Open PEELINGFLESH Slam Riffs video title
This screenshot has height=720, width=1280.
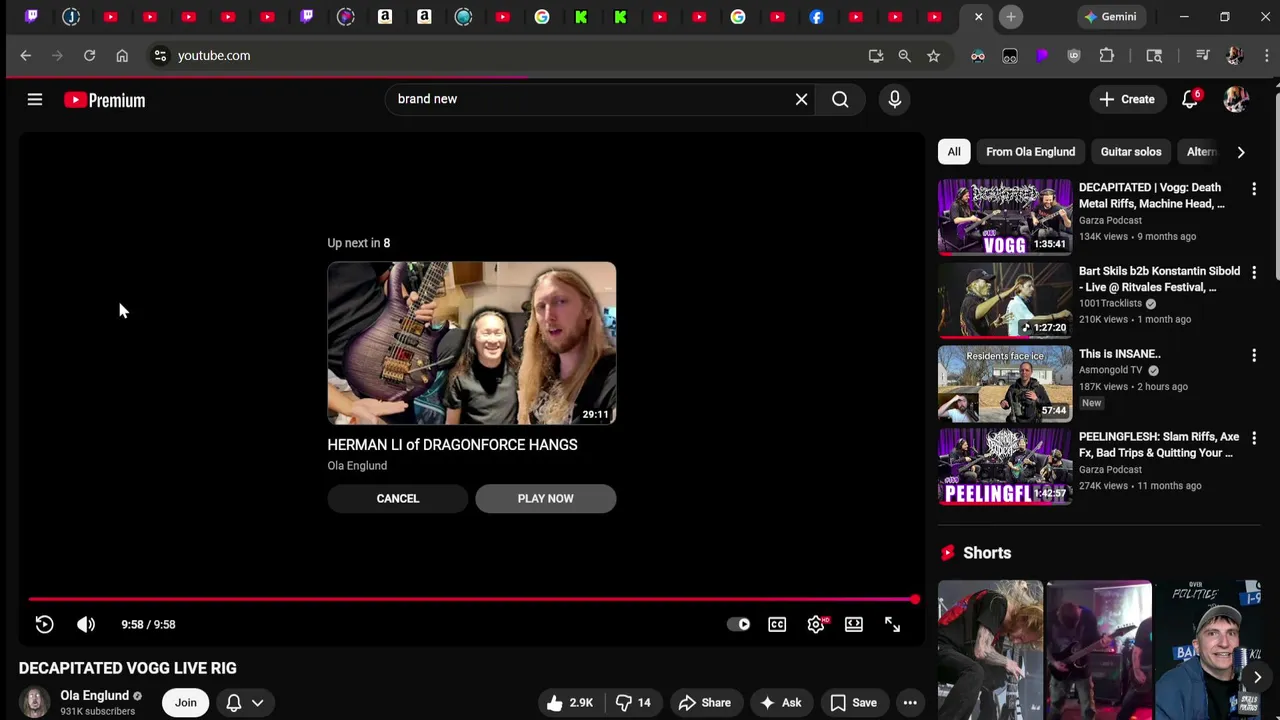point(1159,445)
